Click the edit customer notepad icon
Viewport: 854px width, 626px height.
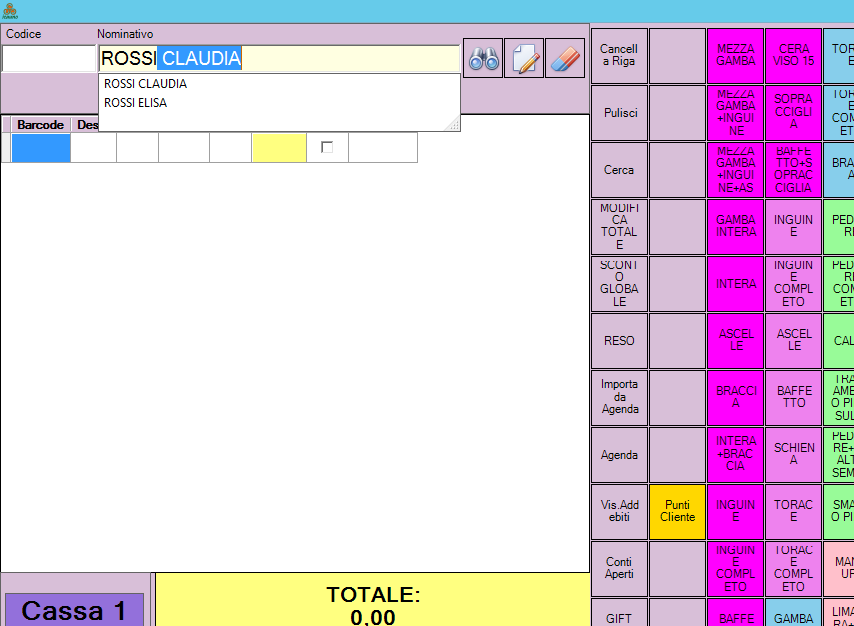(524, 59)
